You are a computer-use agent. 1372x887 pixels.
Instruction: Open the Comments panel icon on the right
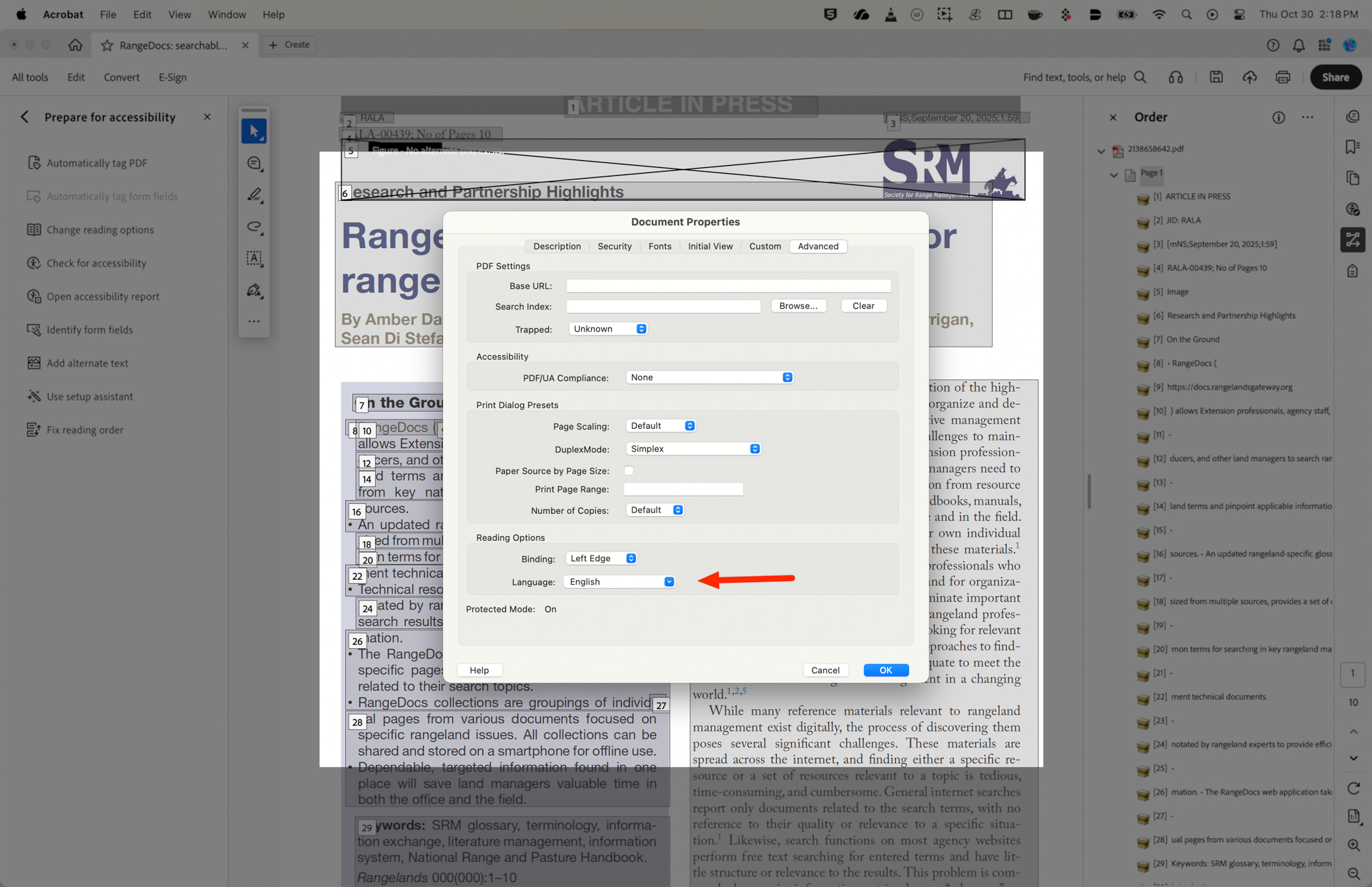[x=1353, y=117]
